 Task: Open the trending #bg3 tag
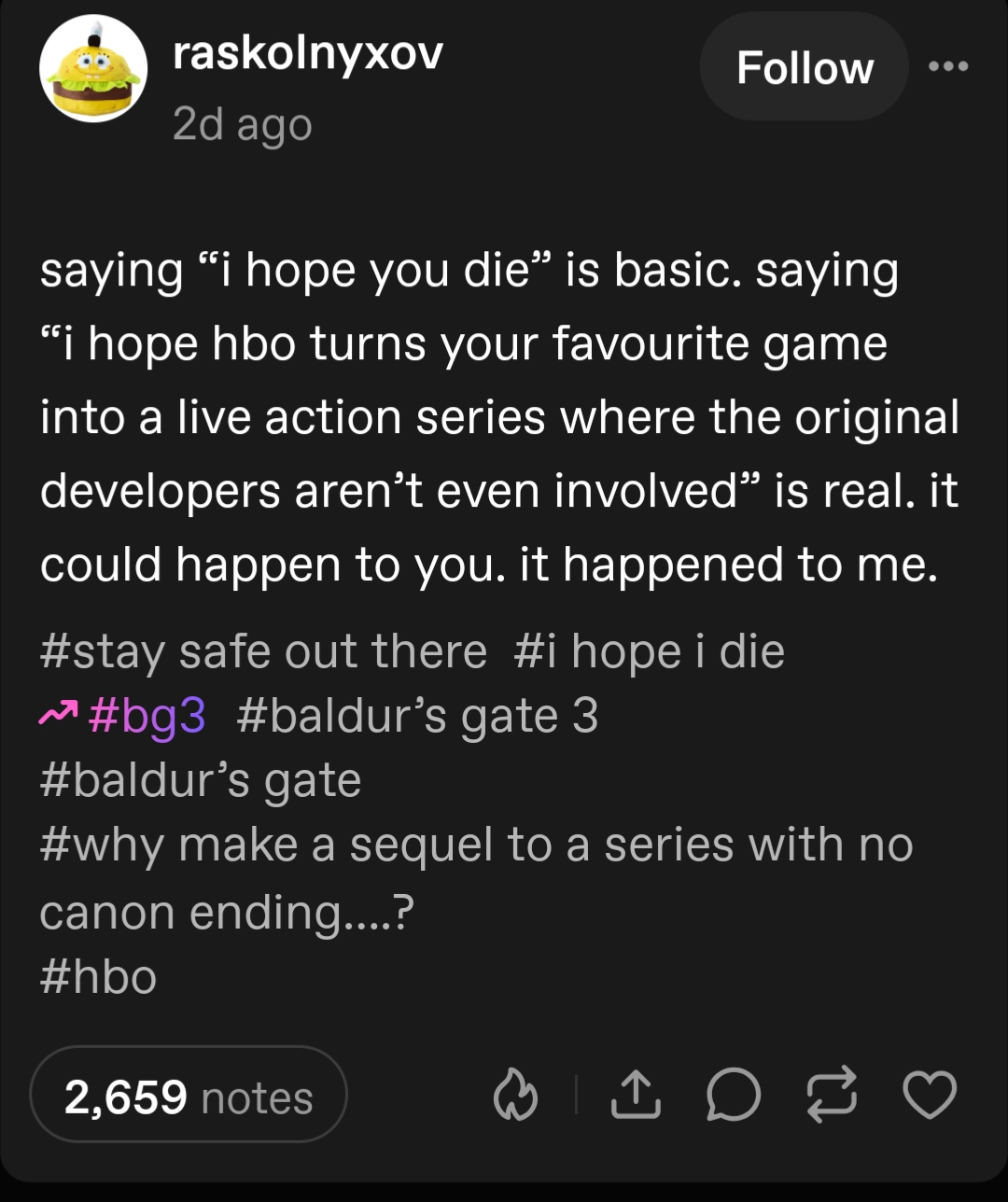(147, 717)
